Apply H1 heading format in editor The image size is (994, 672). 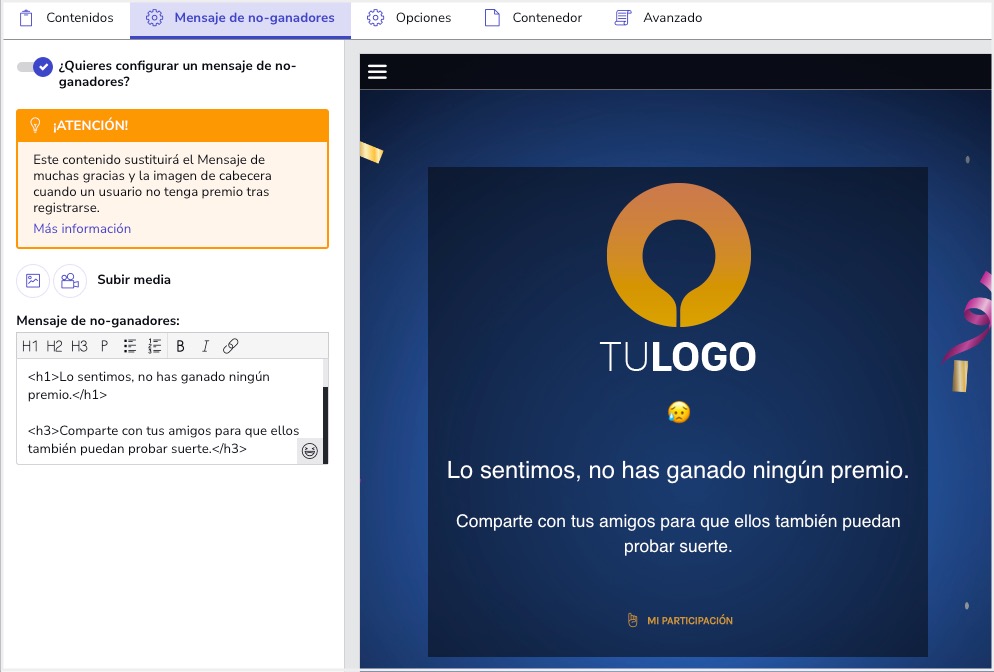click(x=30, y=346)
